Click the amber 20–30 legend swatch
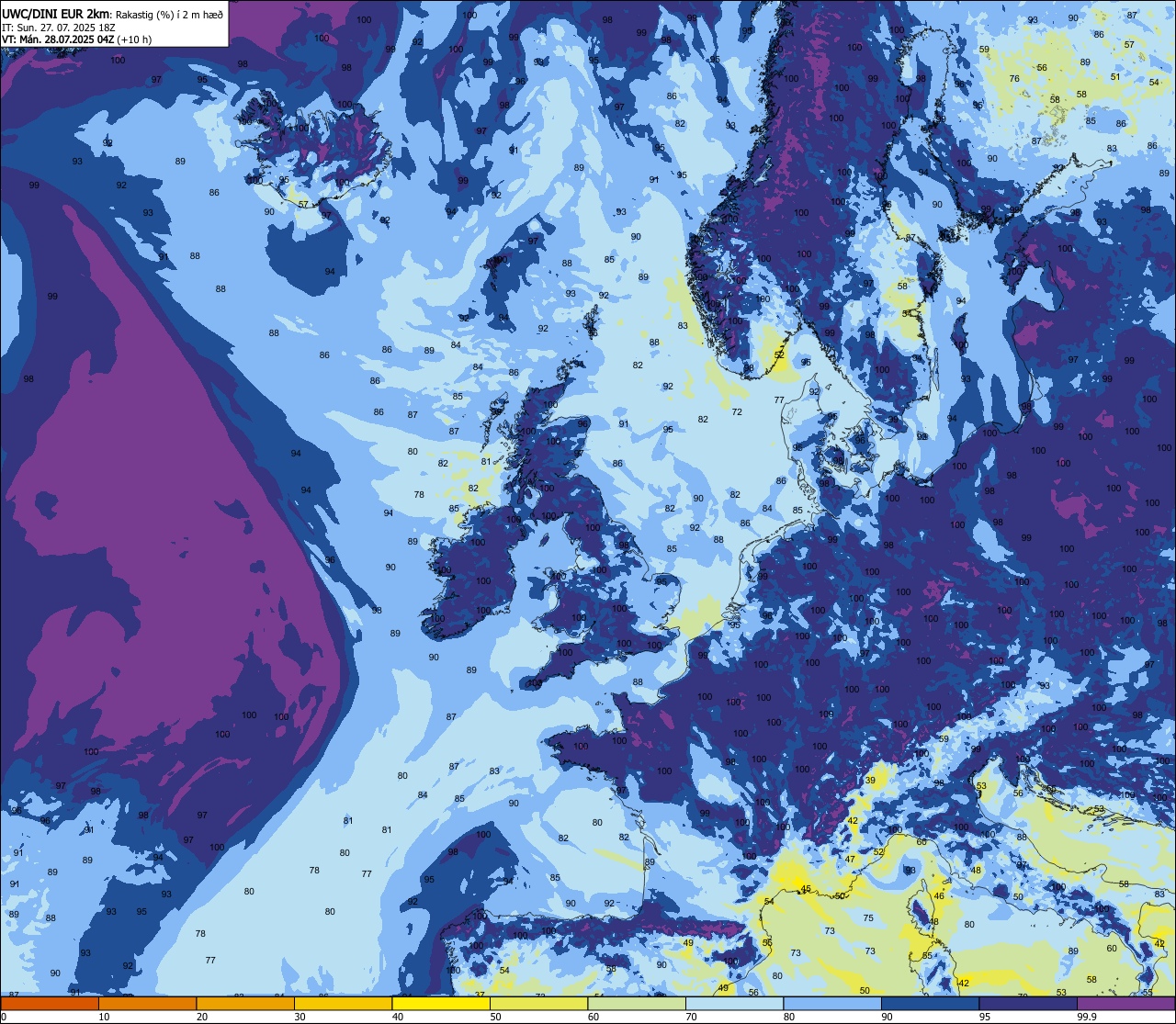The width and height of the screenshot is (1176, 1024). pos(245,1003)
